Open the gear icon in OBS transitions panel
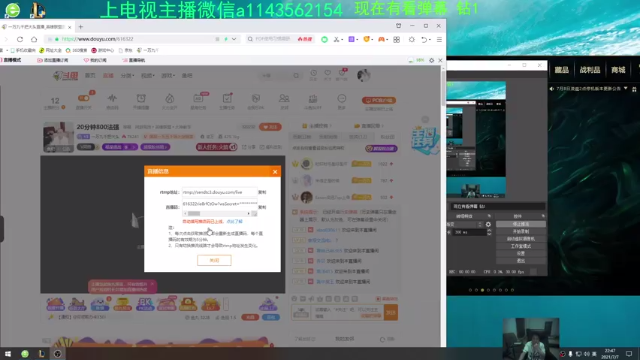 [x=488, y=224]
